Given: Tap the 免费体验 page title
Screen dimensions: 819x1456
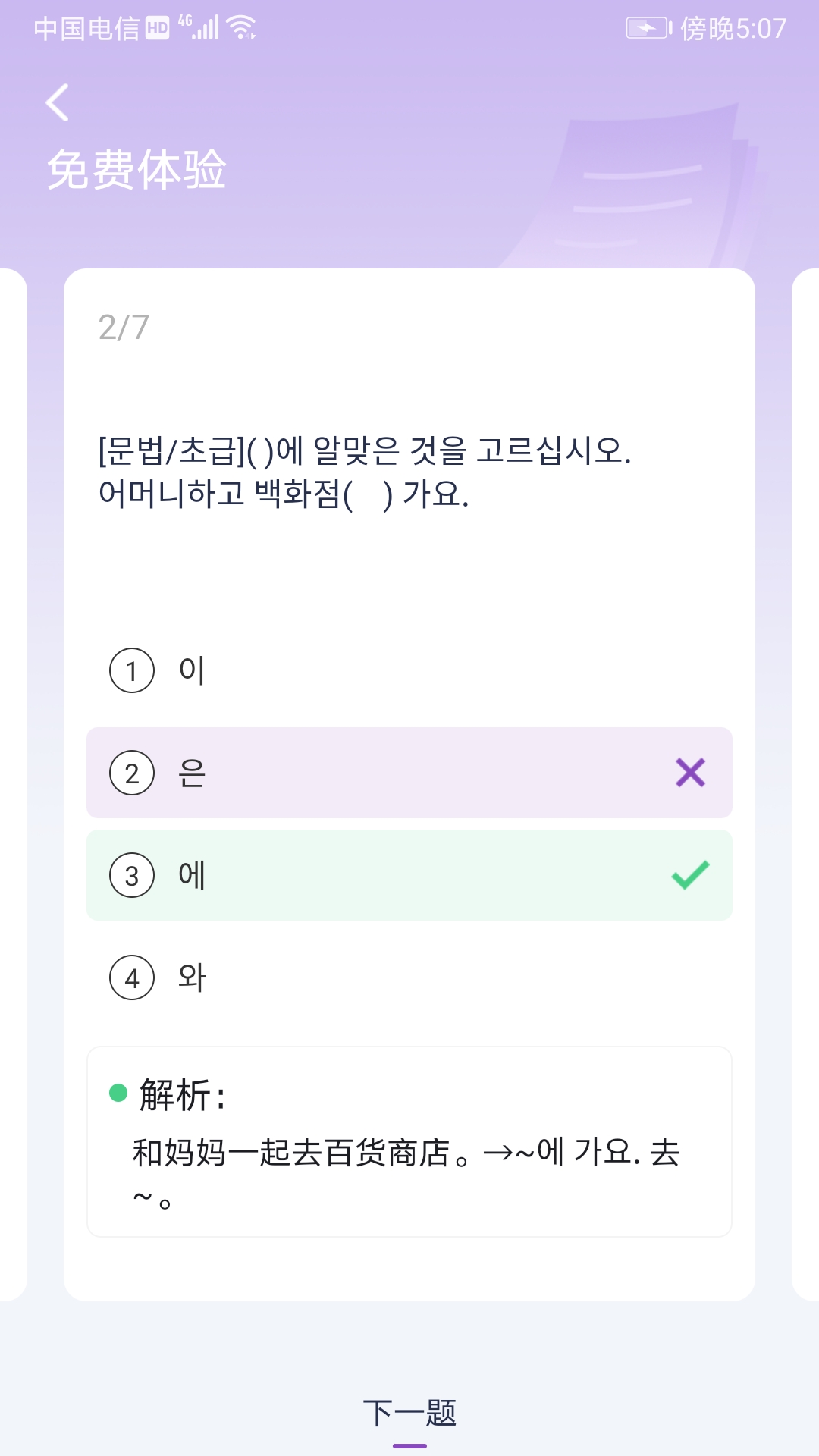Looking at the screenshot, I should [136, 169].
